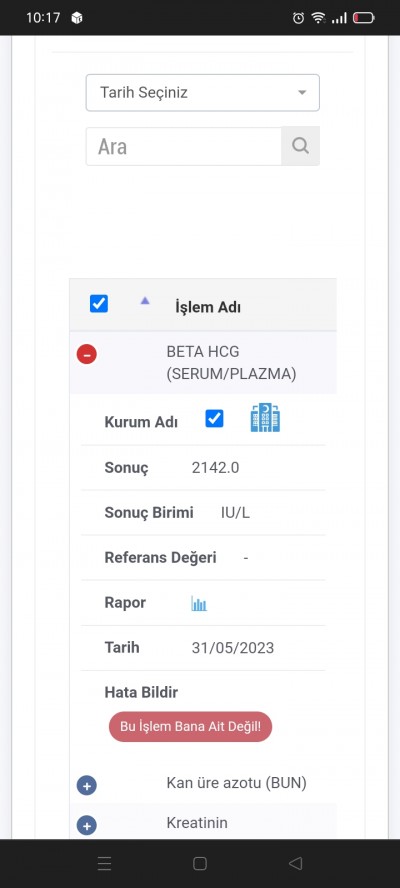
Task: Click the Ara search field
Action: click(184, 146)
